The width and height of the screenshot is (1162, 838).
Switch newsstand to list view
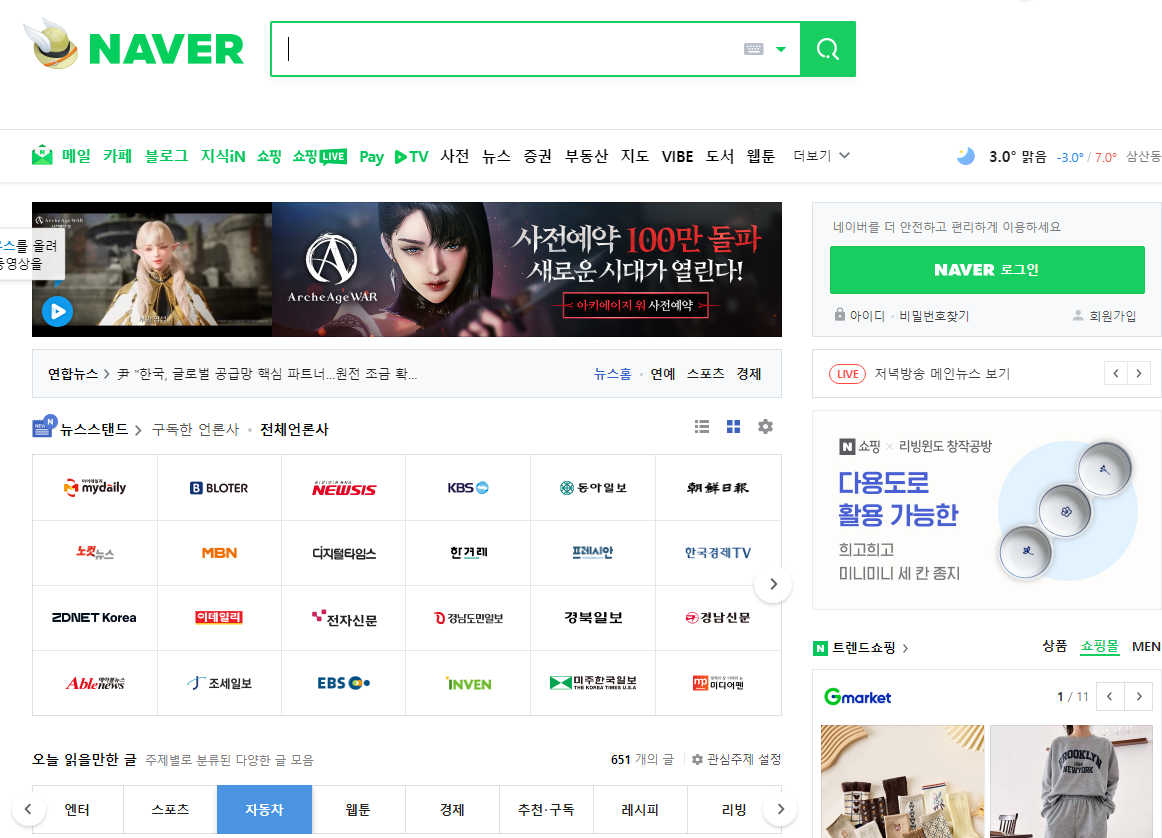702,427
